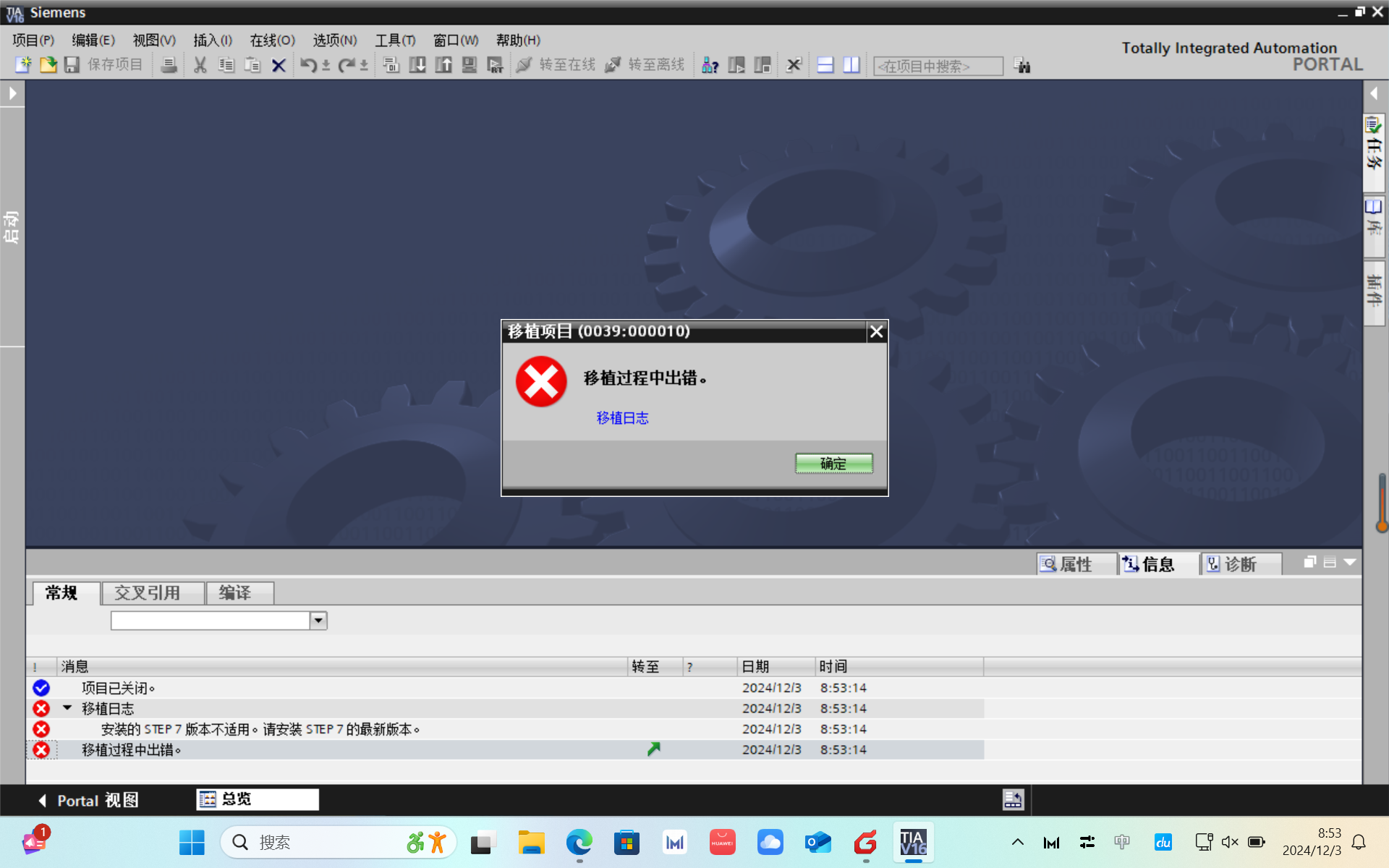The height and width of the screenshot is (868, 1389).
Task: Open the 在线(O) menu
Action: tap(272, 41)
